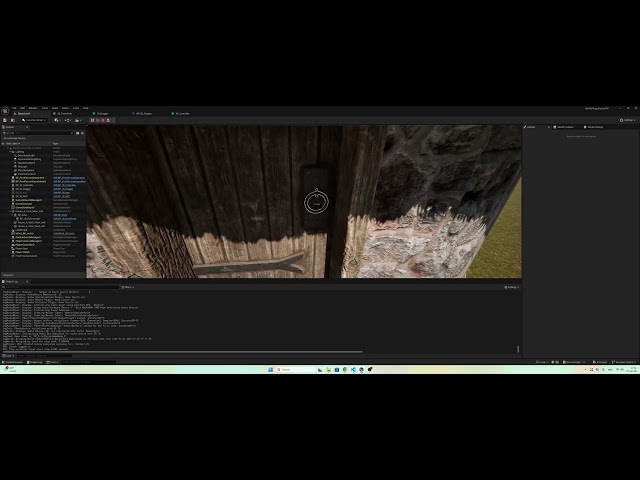Open the Help menu
640x480 pixels.
[86, 108]
